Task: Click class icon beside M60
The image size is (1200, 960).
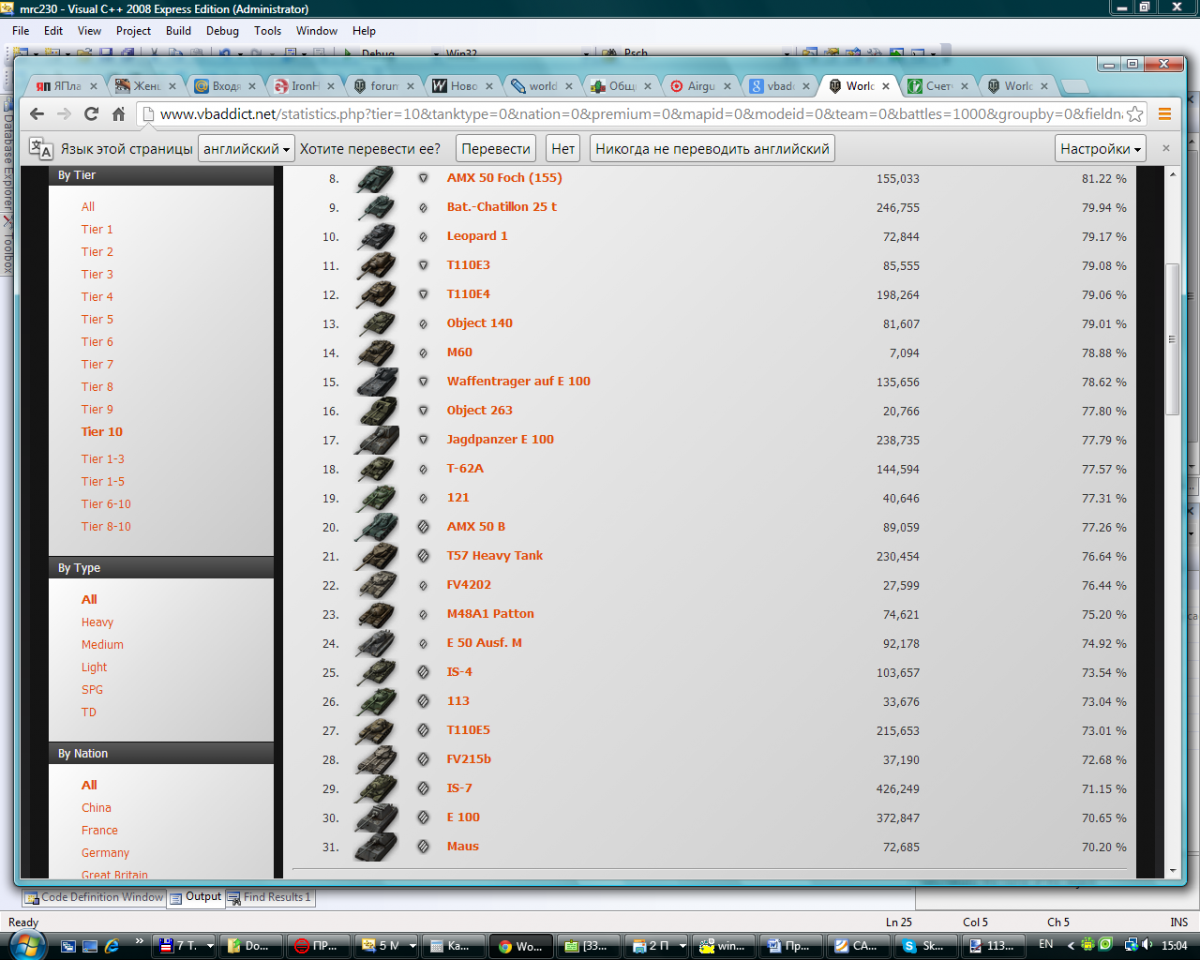Action: coord(423,353)
